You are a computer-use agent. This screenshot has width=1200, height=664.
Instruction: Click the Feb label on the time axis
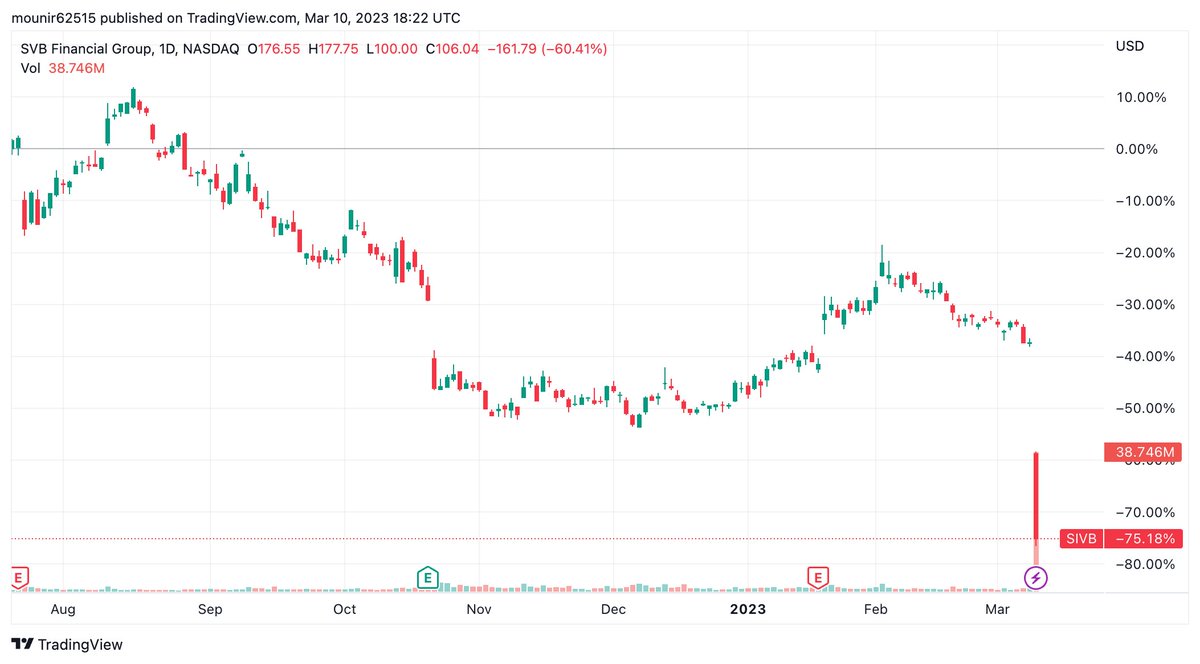tap(875, 609)
